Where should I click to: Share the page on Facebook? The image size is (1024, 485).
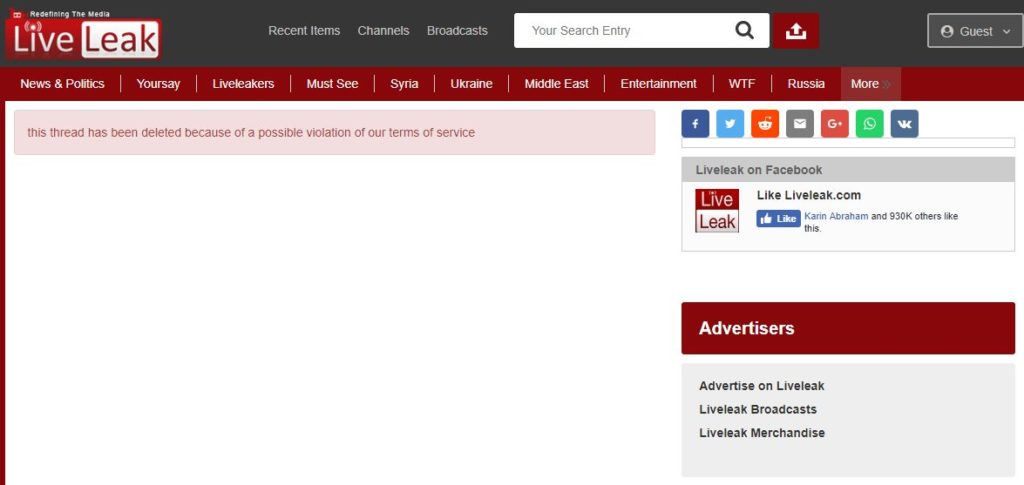tap(695, 124)
